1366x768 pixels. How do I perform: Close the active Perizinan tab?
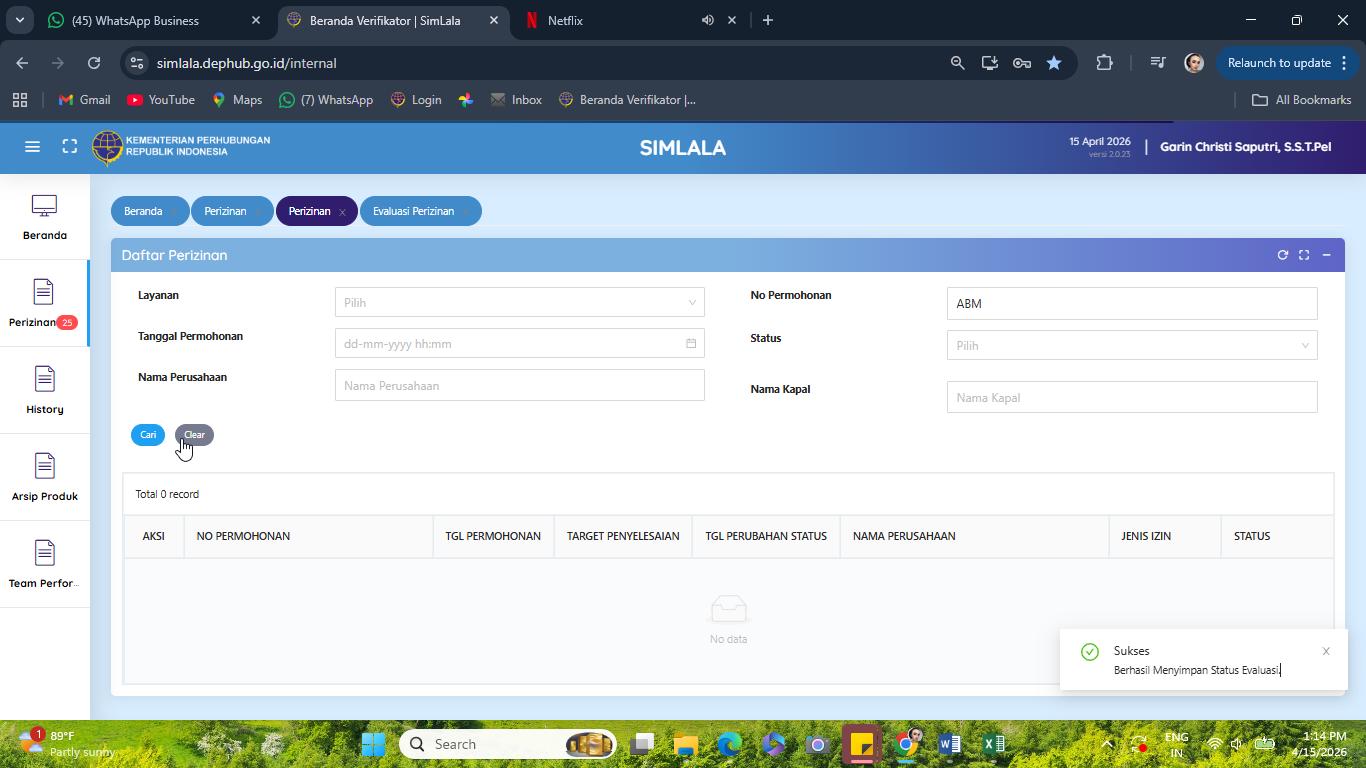[342, 212]
